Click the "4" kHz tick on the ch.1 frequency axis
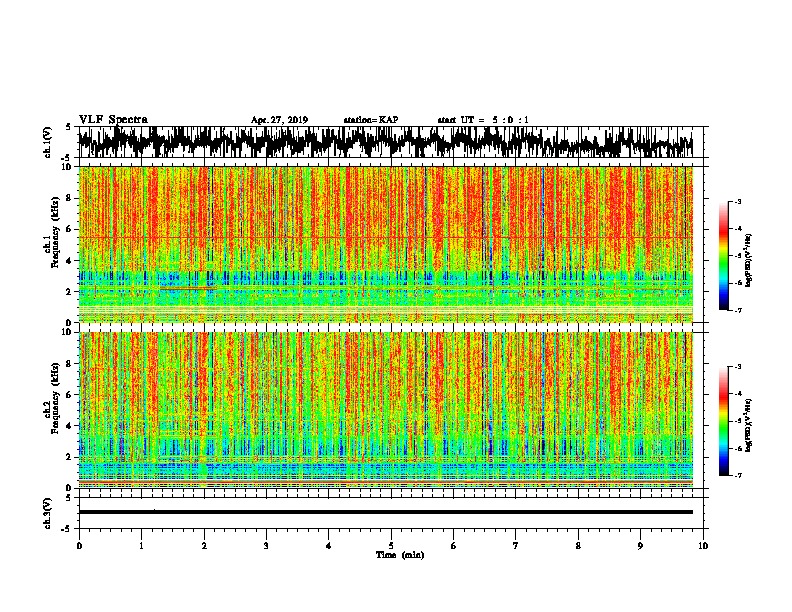Image resolution: width=792 pixels, height=612 pixels. [x=70, y=261]
